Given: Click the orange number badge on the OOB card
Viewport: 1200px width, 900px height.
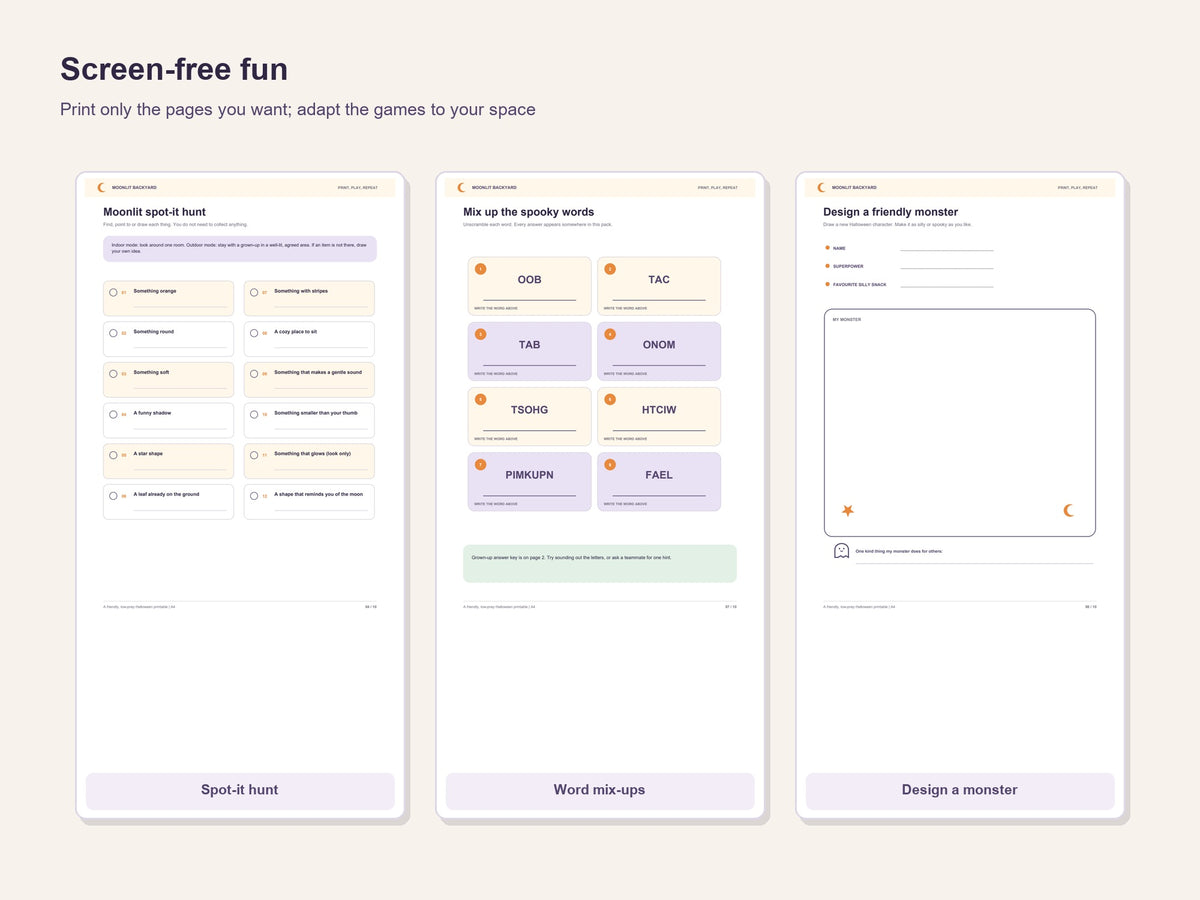Looking at the screenshot, I should 480,269.
